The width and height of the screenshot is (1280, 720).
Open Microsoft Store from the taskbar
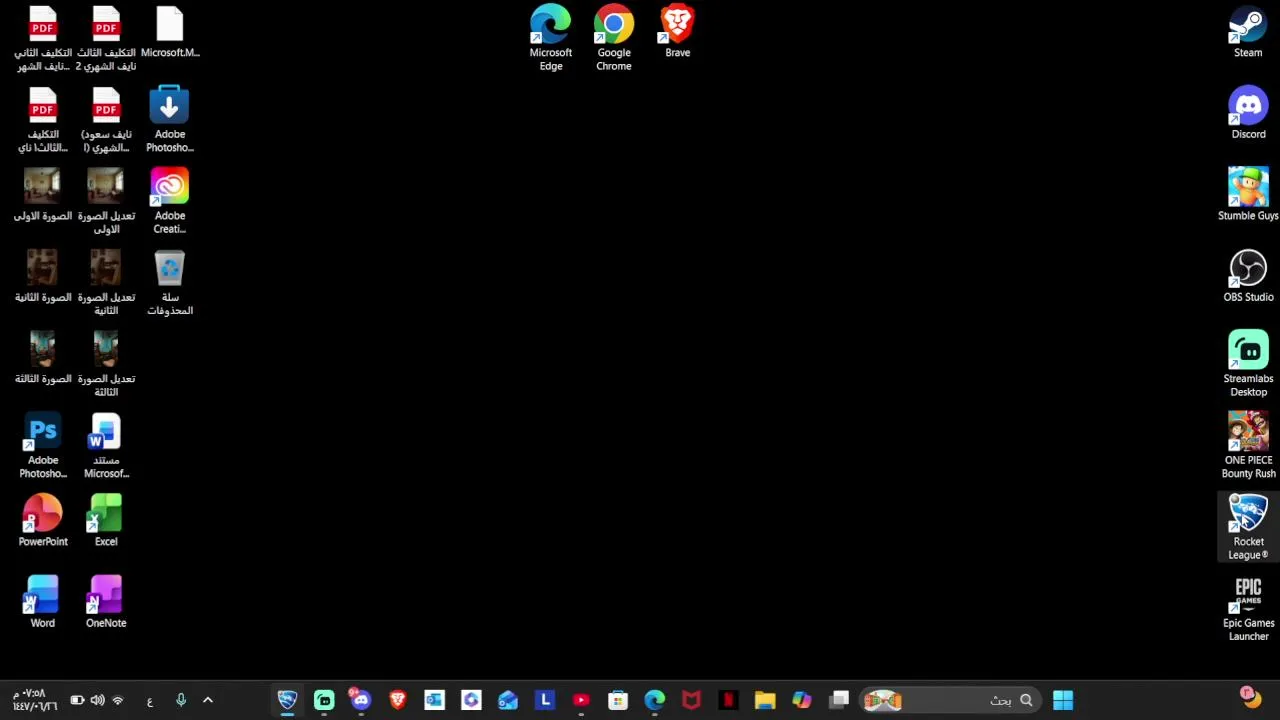tap(618, 700)
